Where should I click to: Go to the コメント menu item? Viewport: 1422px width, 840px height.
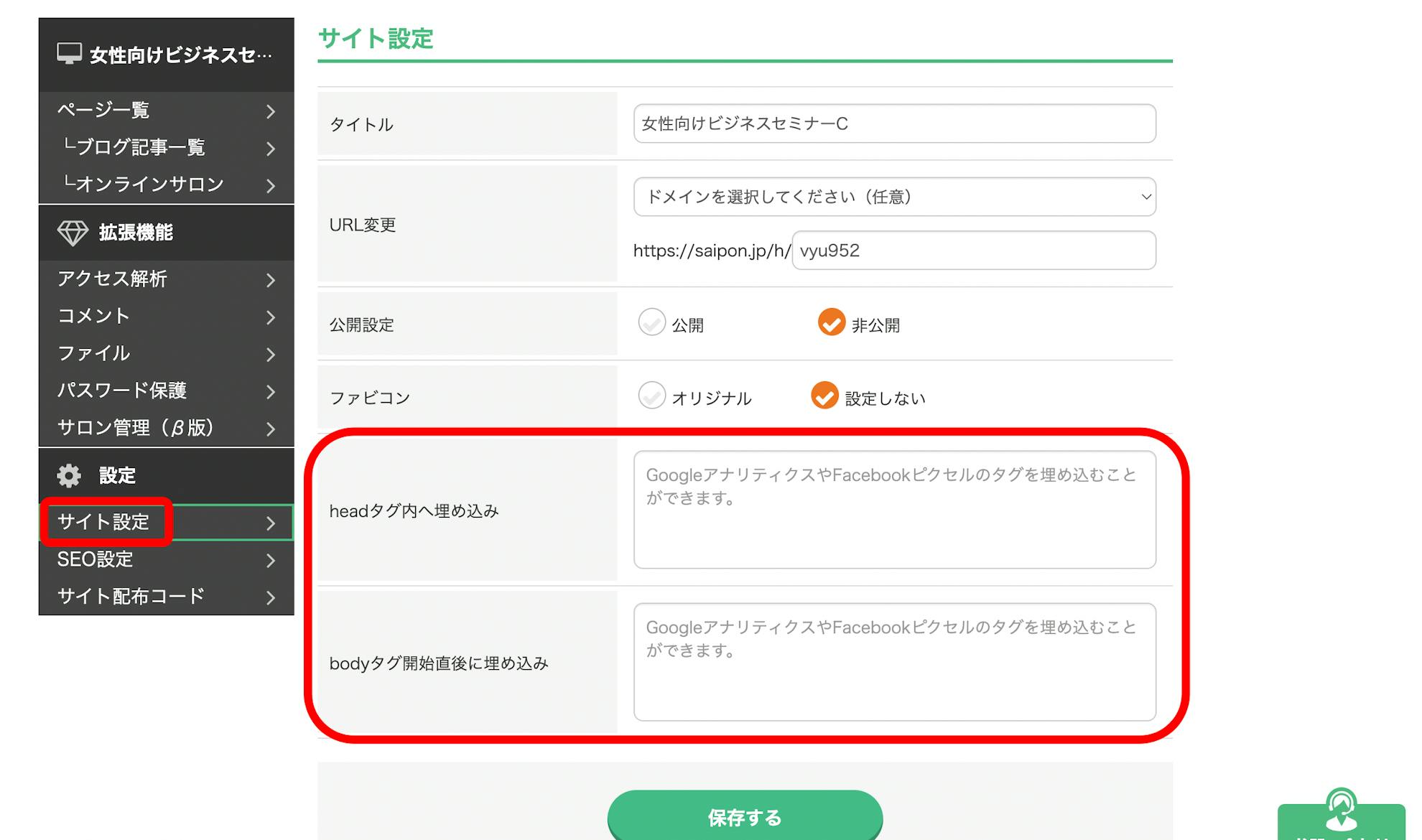click(94, 316)
